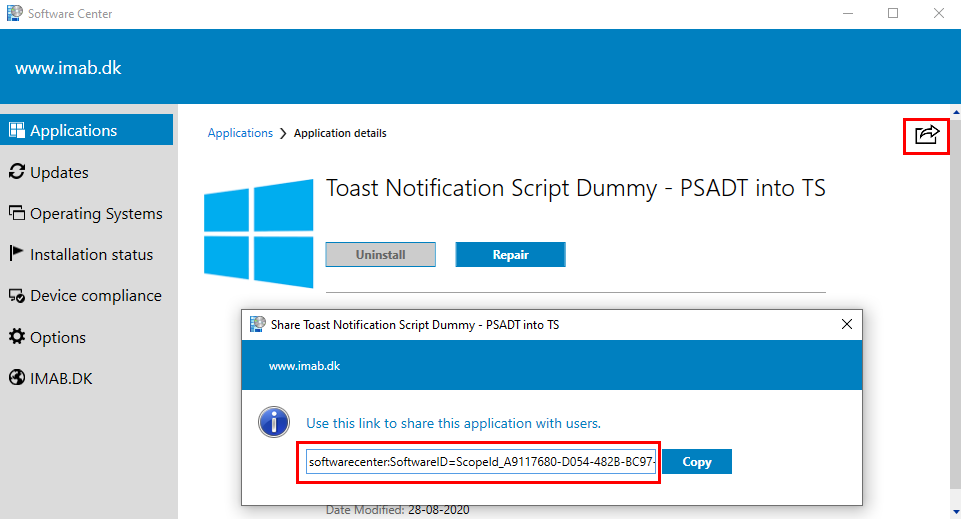Open Device compliance page
The height and width of the screenshot is (519, 961).
point(86,295)
